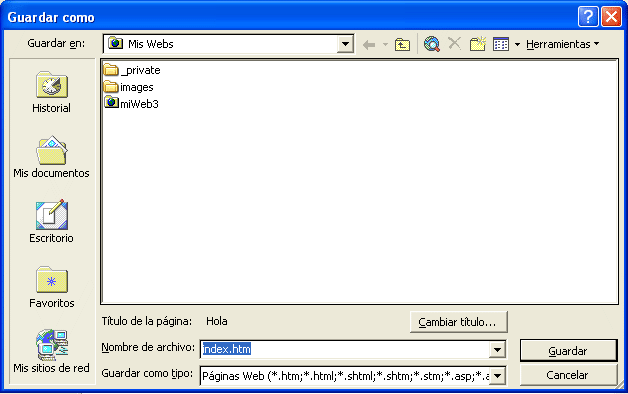Open the Herramientas menu

pyautogui.click(x=563, y=44)
